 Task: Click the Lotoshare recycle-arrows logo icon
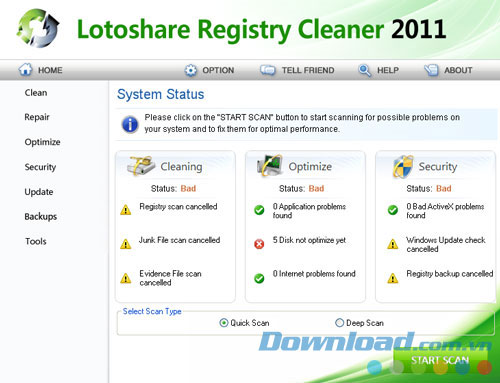38,29
